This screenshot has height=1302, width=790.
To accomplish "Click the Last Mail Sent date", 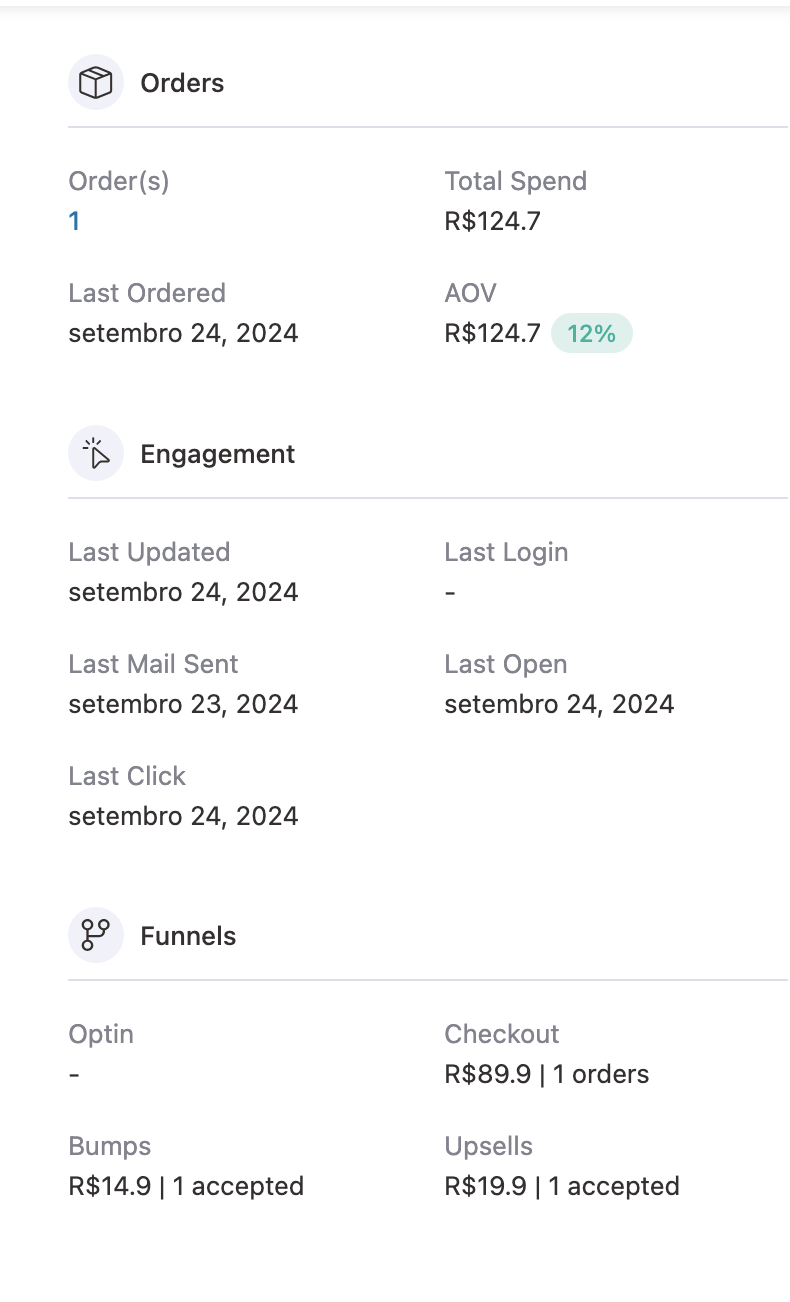I will [x=183, y=704].
